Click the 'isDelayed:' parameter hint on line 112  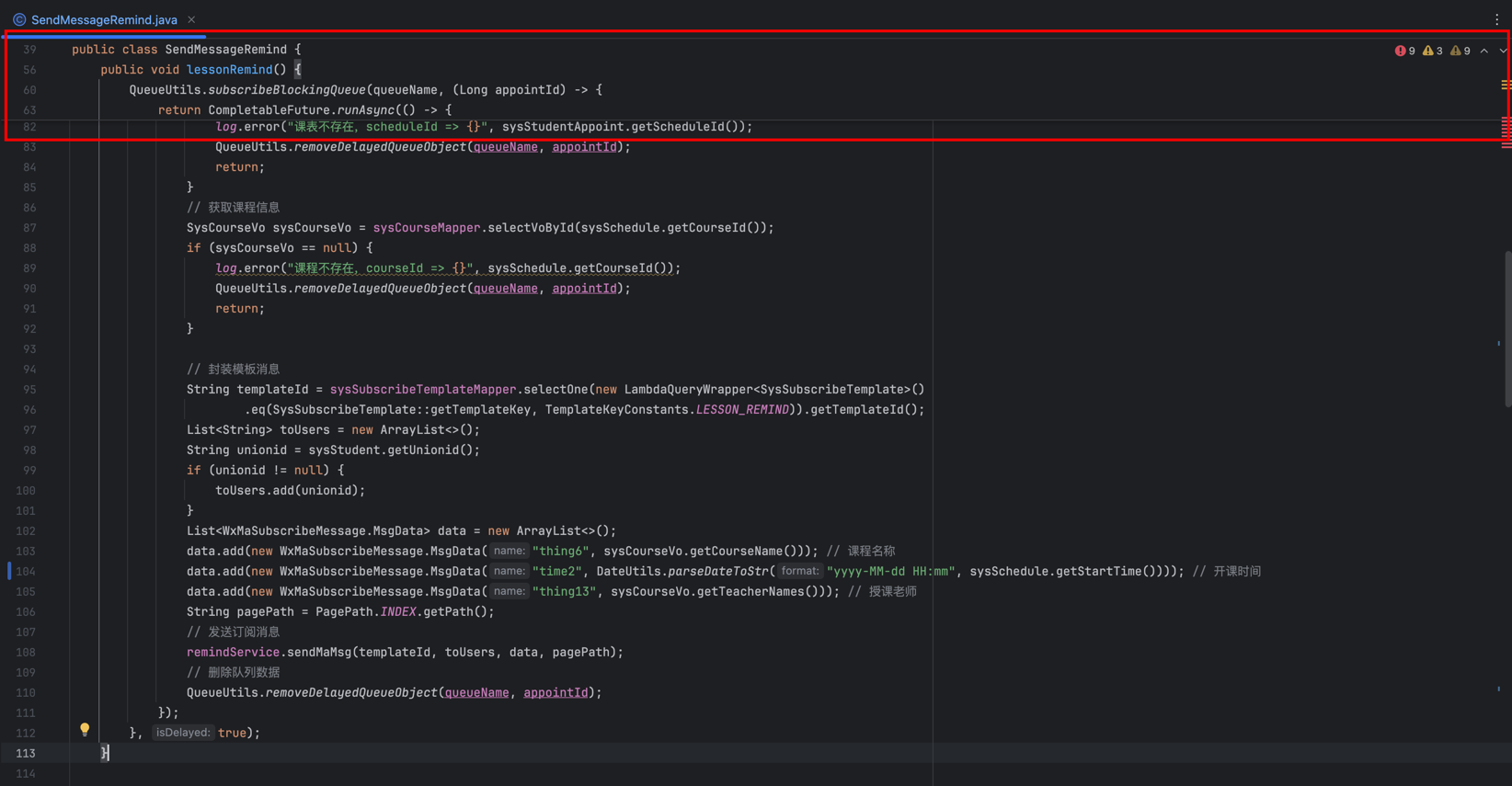[183, 733]
